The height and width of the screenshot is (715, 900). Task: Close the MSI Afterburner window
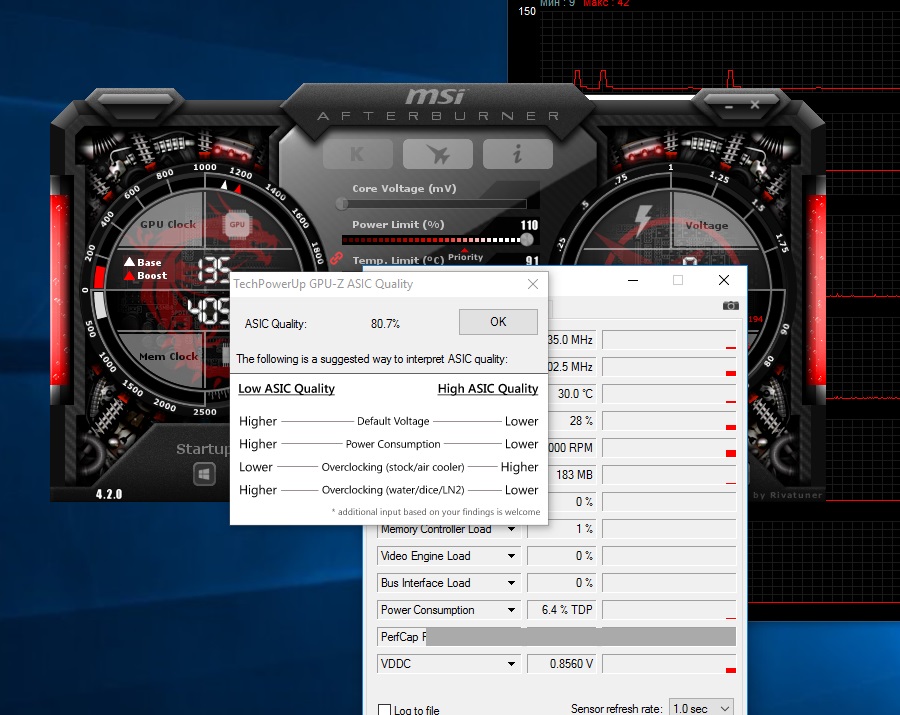[x=755, y=105]
